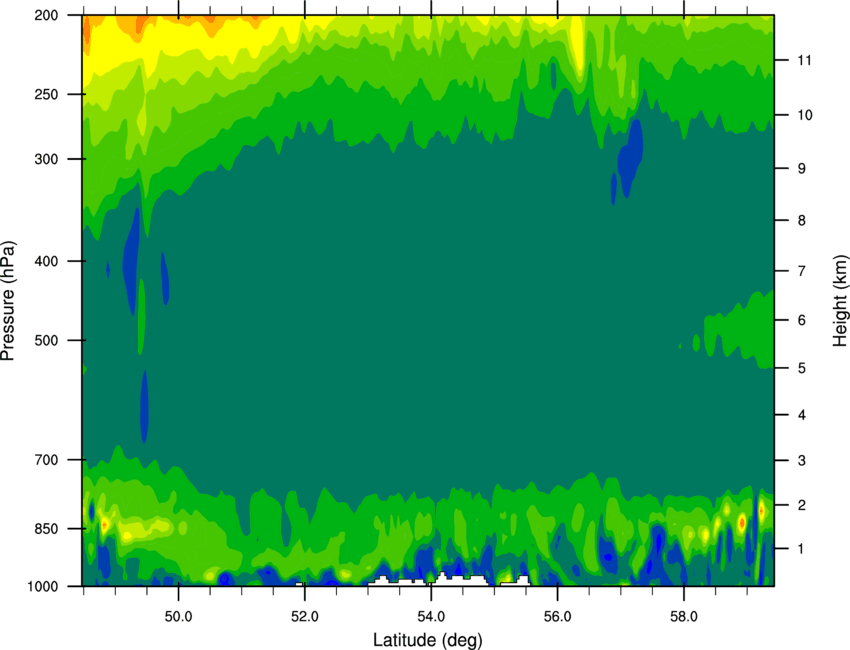Click the 11 km height label
850x650 pixels.
coord(805,60)
